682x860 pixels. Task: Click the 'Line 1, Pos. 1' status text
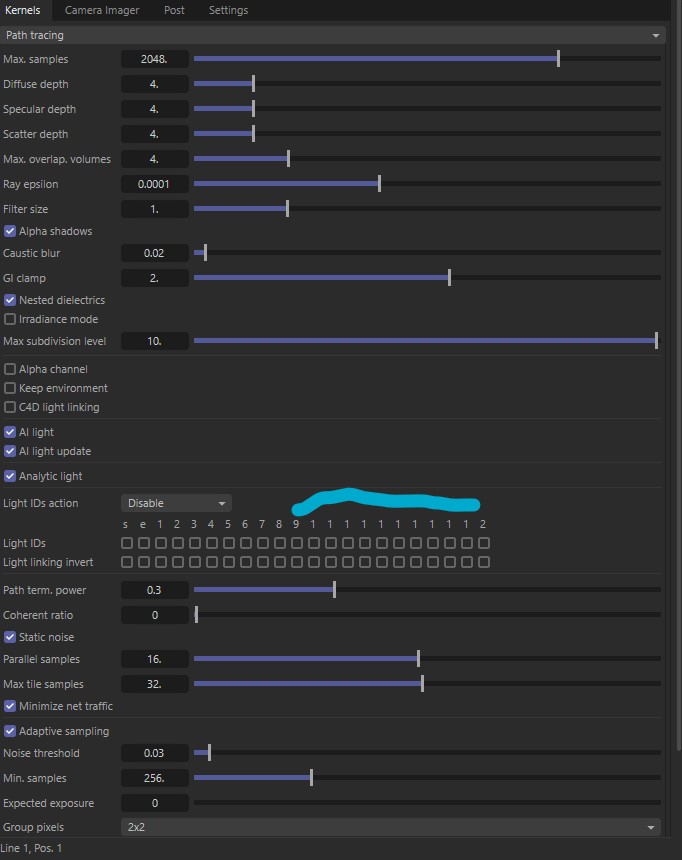[x=31, y=848]
